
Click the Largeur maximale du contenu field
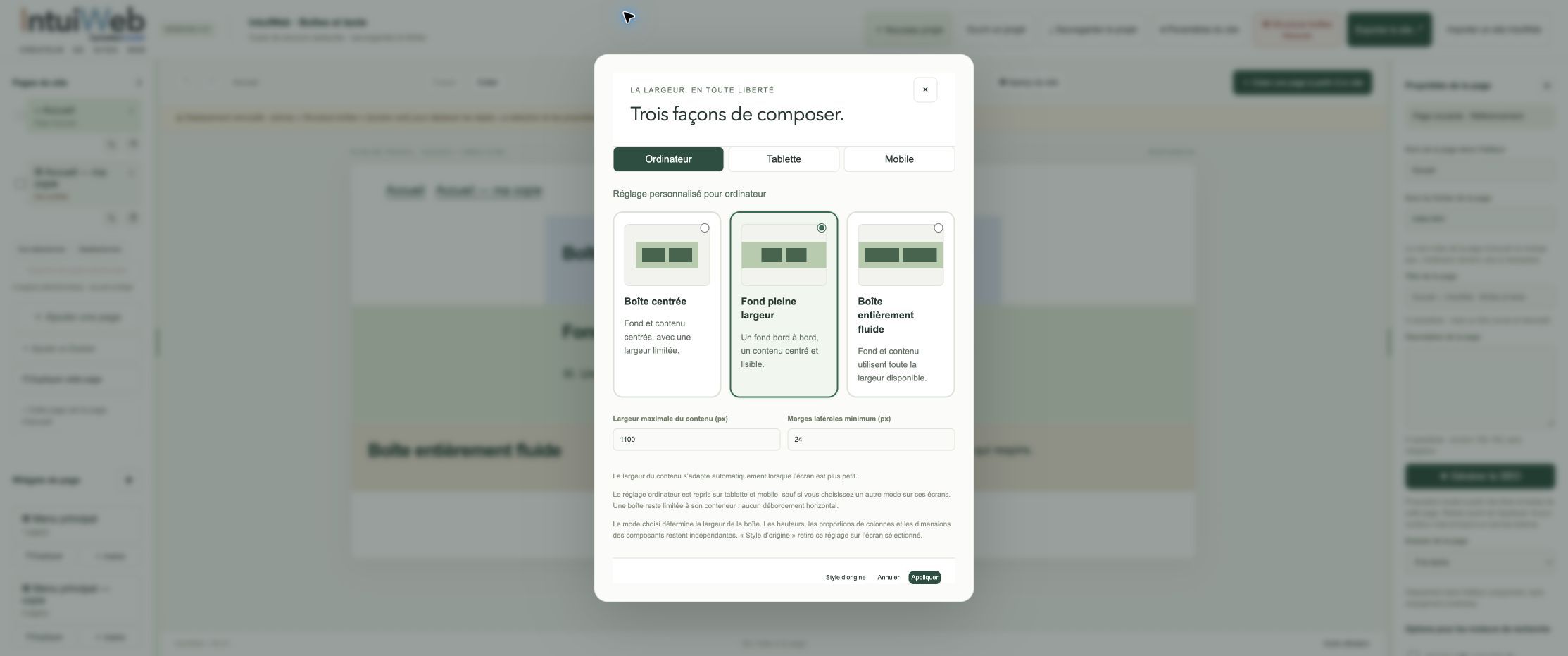(696, 440)
